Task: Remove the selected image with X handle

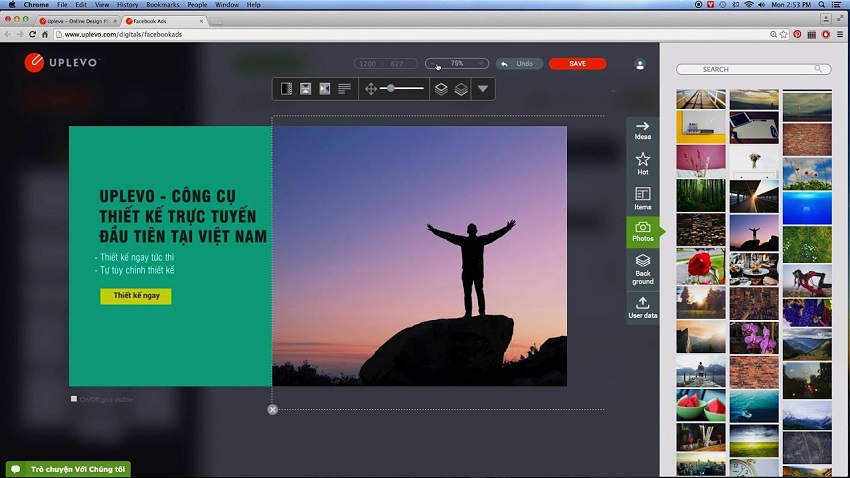Action: [x=272, y=409]
